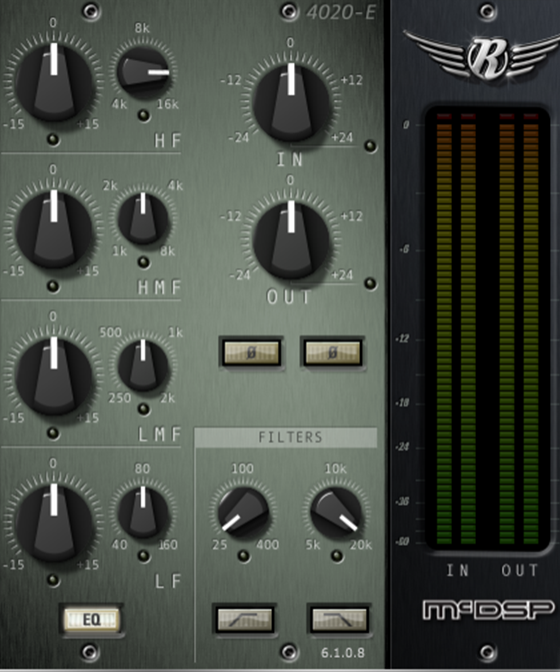This screenshot has width=560, height=672.
Task: Toggle the LED below the HMF frequency knob
Action: pos(144,262)
